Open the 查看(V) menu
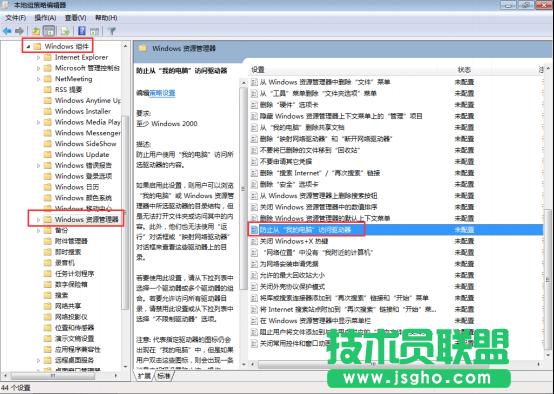Viewport: 554px width, 394px height. click(x=76, y=17)
